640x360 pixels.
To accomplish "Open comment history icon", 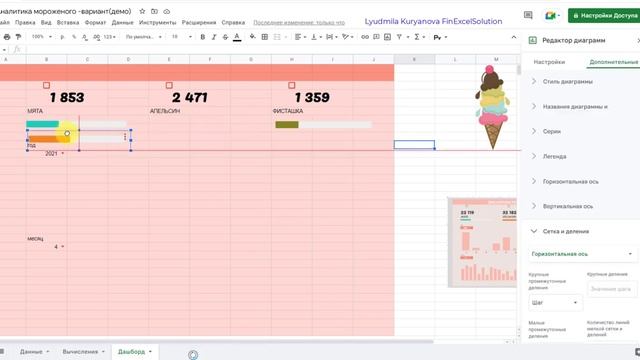I will [x=528, y=15].
